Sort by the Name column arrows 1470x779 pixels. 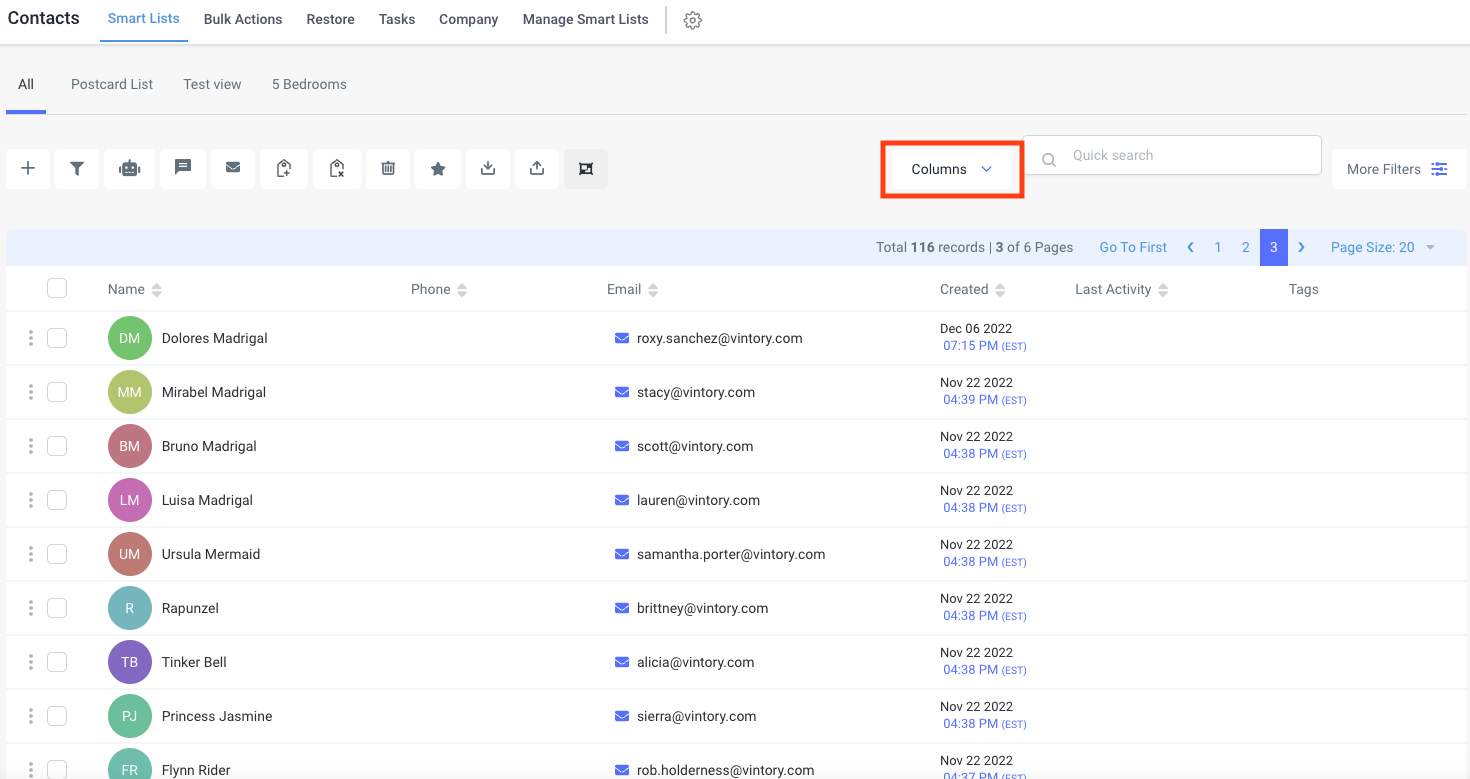(x=157, y=290)
